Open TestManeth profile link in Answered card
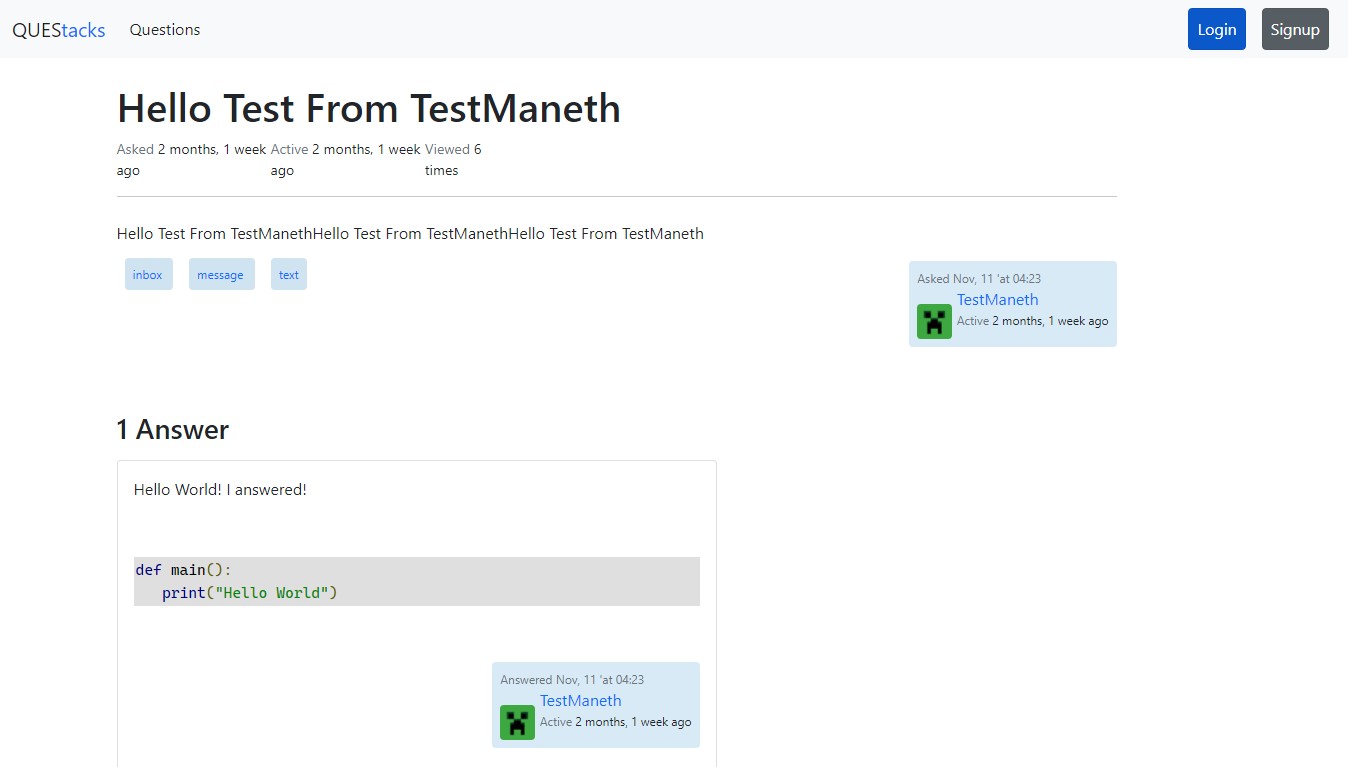1348x767 pixels. pos(580,701)
